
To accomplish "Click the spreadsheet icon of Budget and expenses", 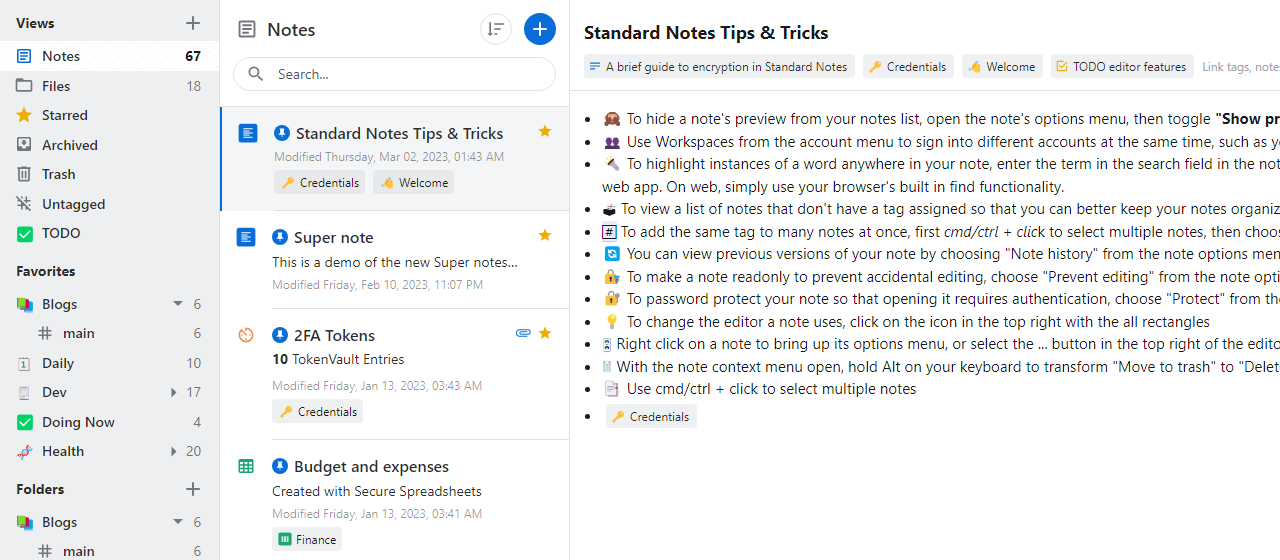I will click(x=246, y=466).
